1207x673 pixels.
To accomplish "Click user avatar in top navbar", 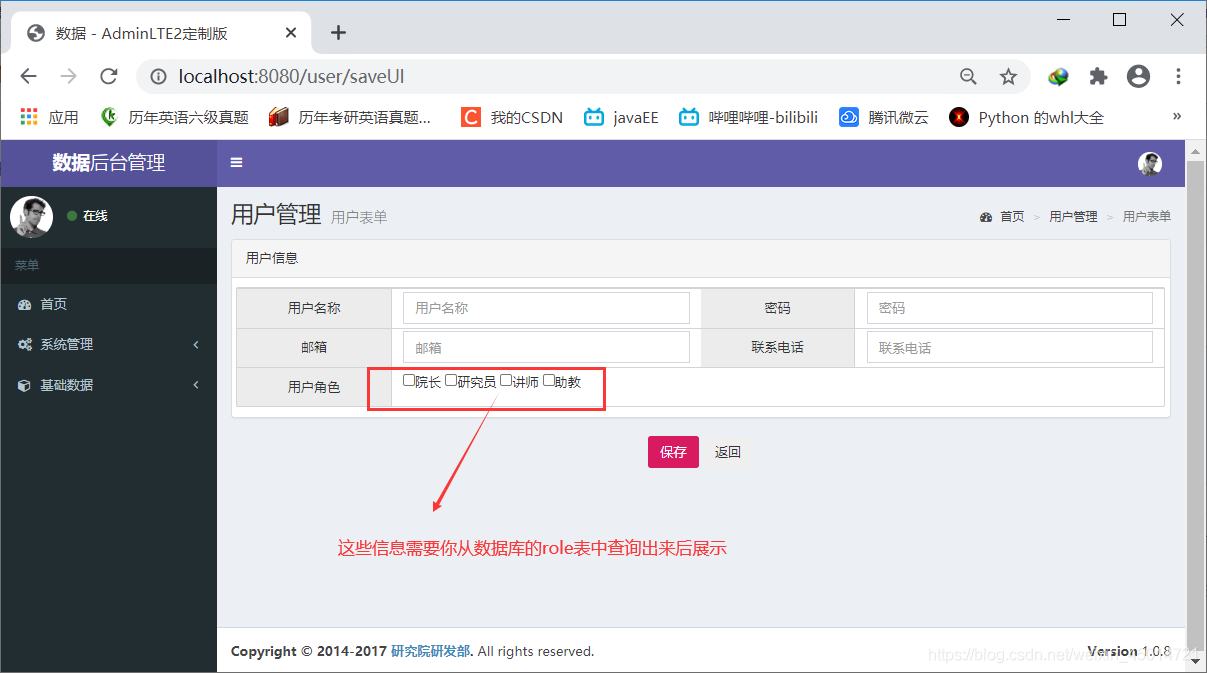I will click(x=1150, y=163).
